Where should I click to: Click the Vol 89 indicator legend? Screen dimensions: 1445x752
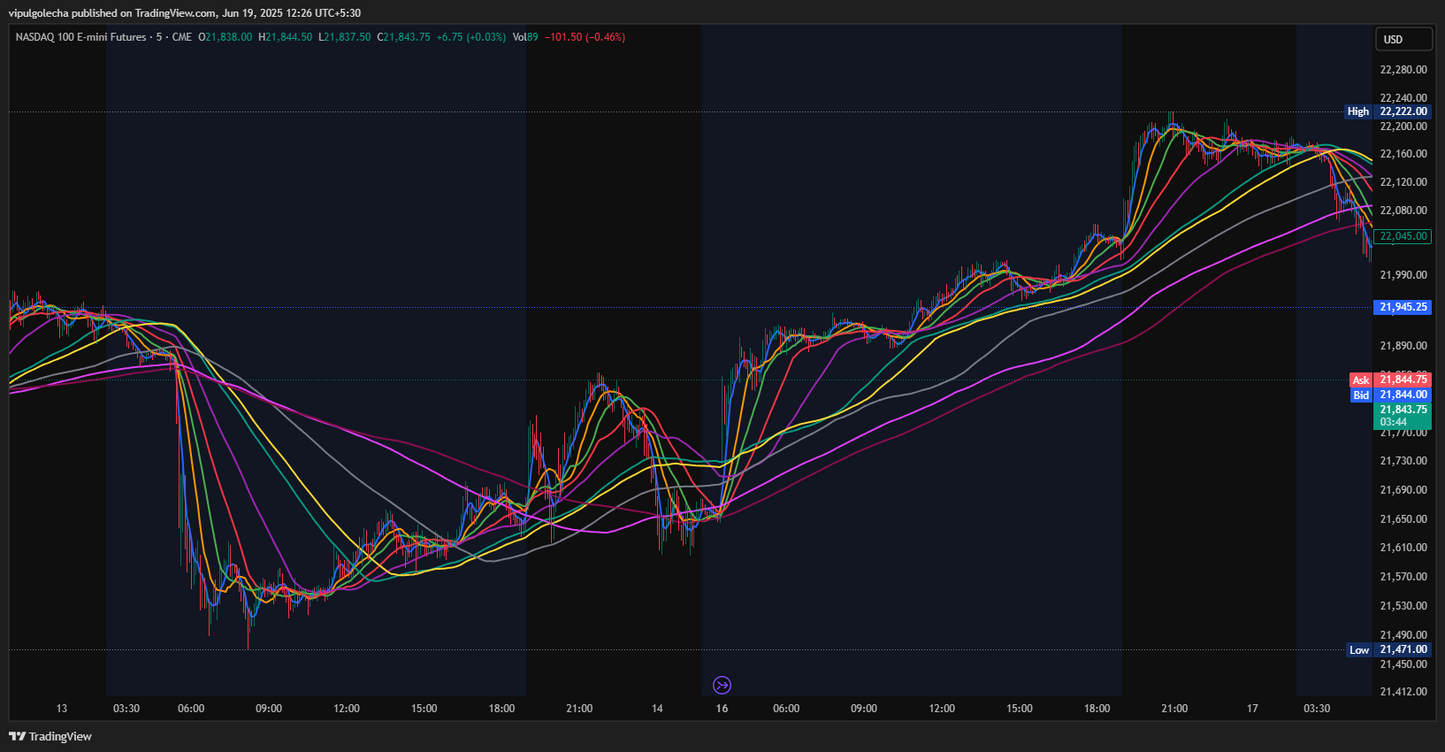[x=525, y=37]
